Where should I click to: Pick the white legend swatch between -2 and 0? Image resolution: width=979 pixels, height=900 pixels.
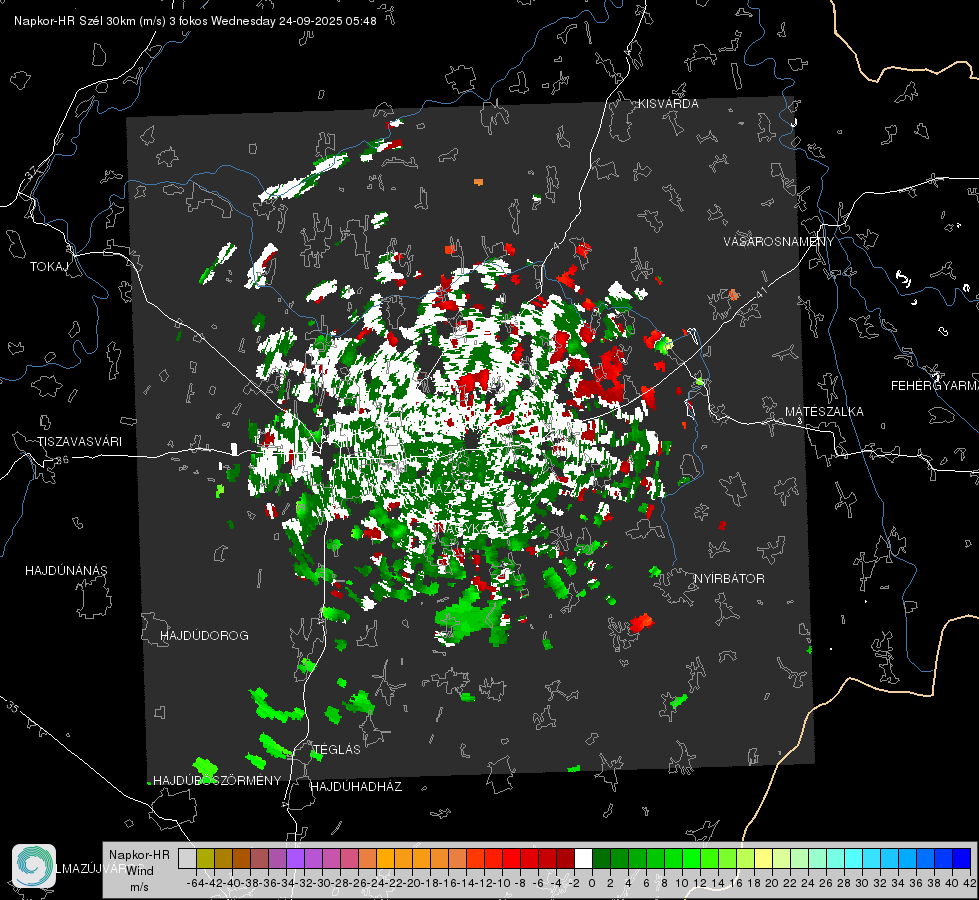point(583,858)
